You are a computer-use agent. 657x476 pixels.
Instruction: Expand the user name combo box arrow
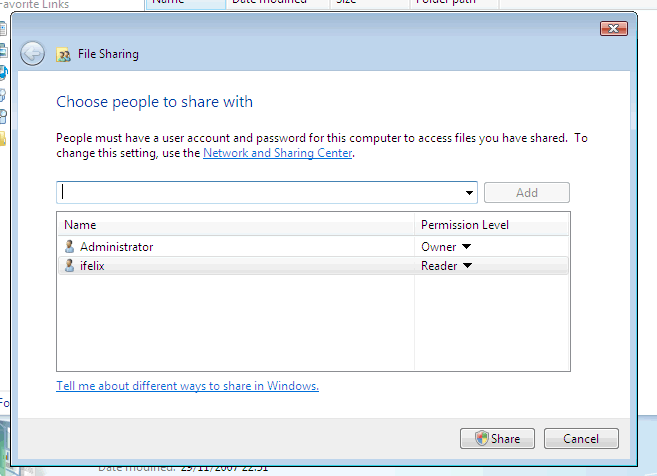click(470, 193)
